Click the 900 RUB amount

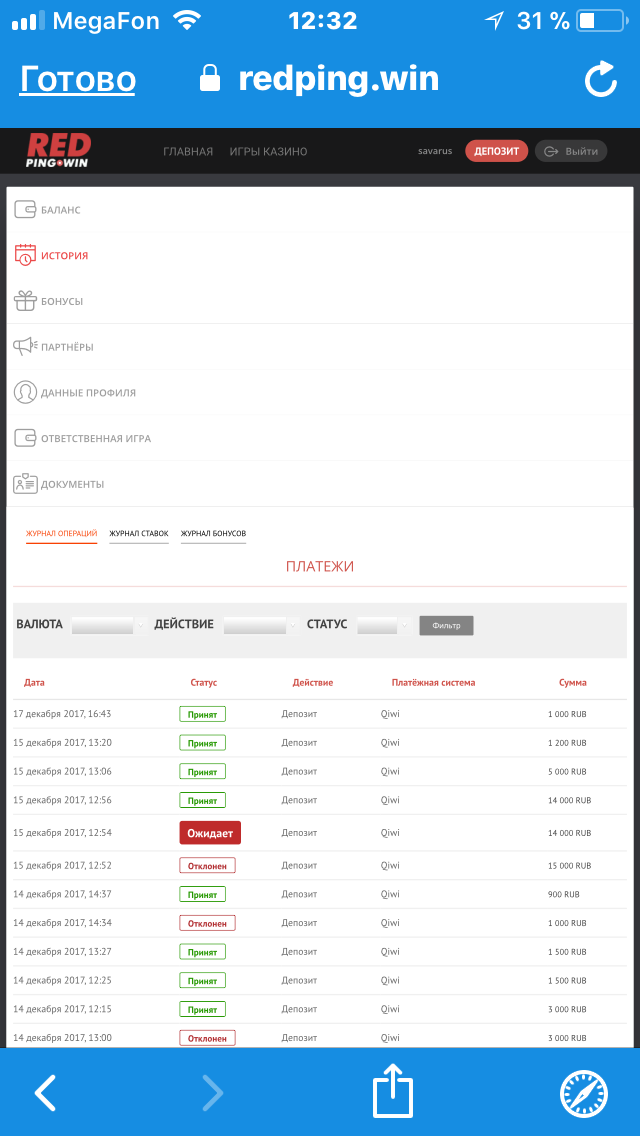(564, 894)
